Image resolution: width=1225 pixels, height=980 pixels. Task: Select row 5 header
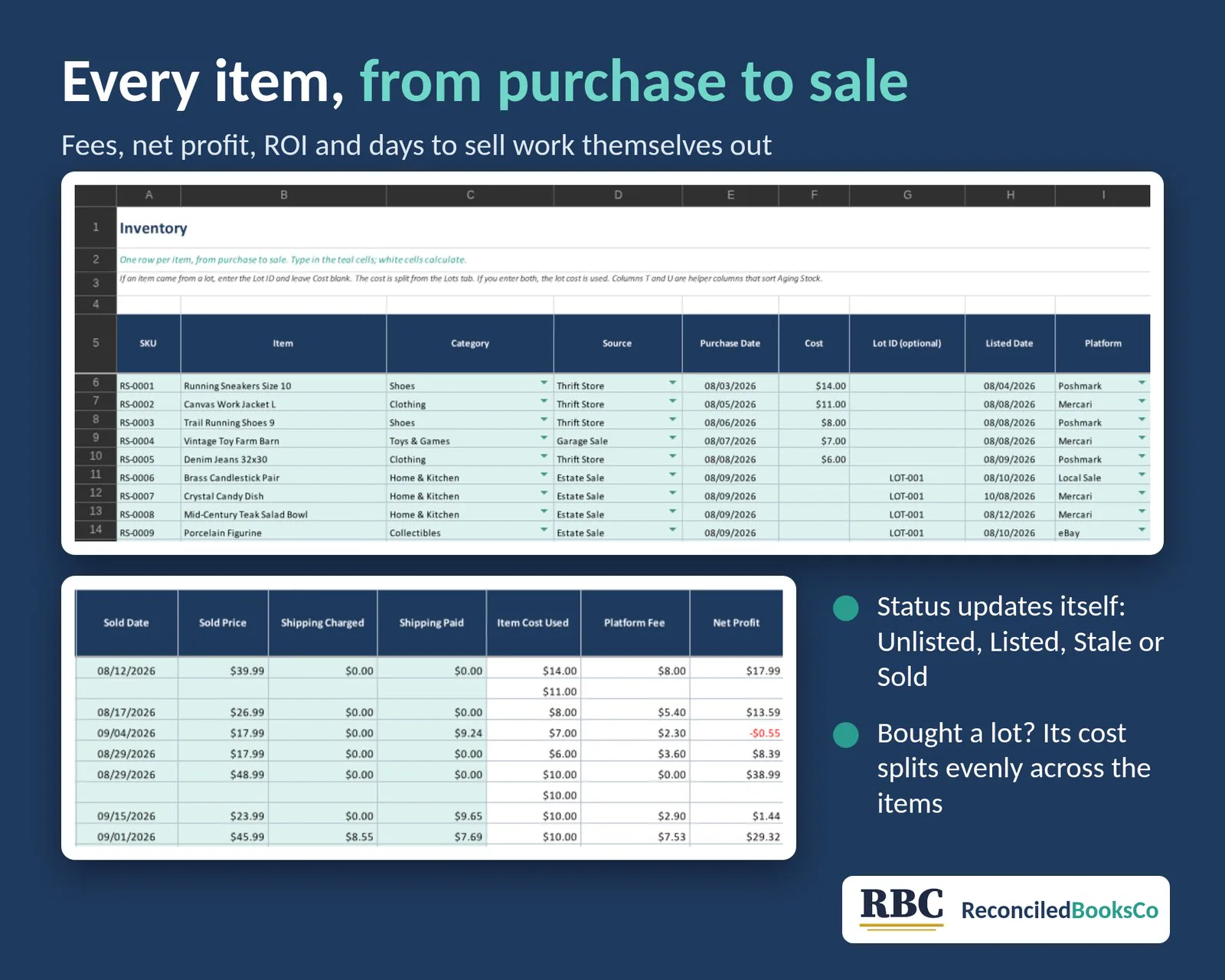point(96,343)
